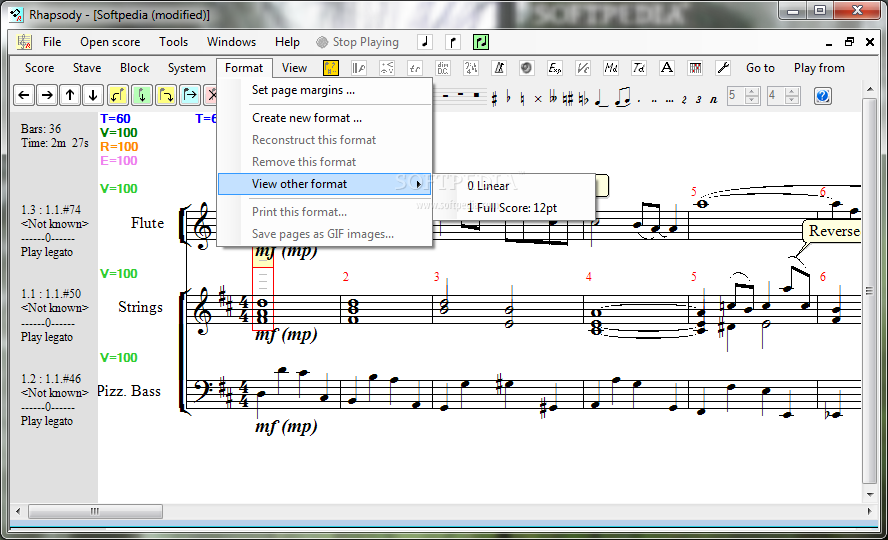
Task: Choose Create new format menu entry
Action: (325, 118)
